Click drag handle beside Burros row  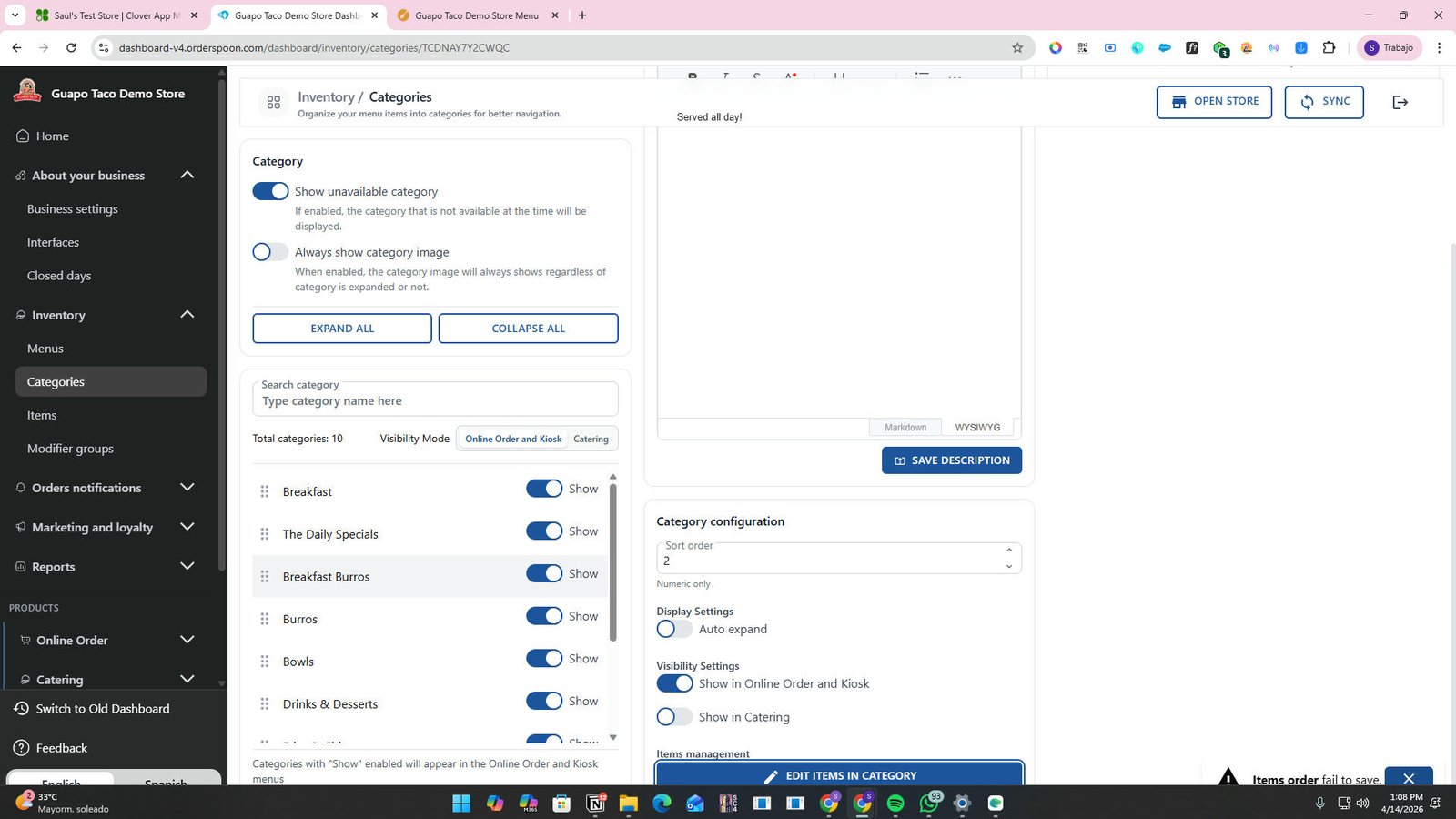(265, 619)
